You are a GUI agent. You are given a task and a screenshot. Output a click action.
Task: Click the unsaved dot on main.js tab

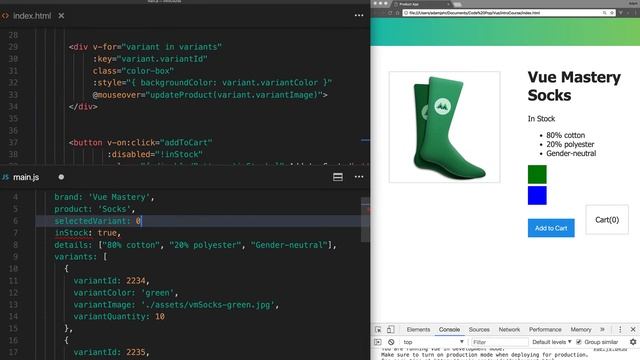coord(61,177)
